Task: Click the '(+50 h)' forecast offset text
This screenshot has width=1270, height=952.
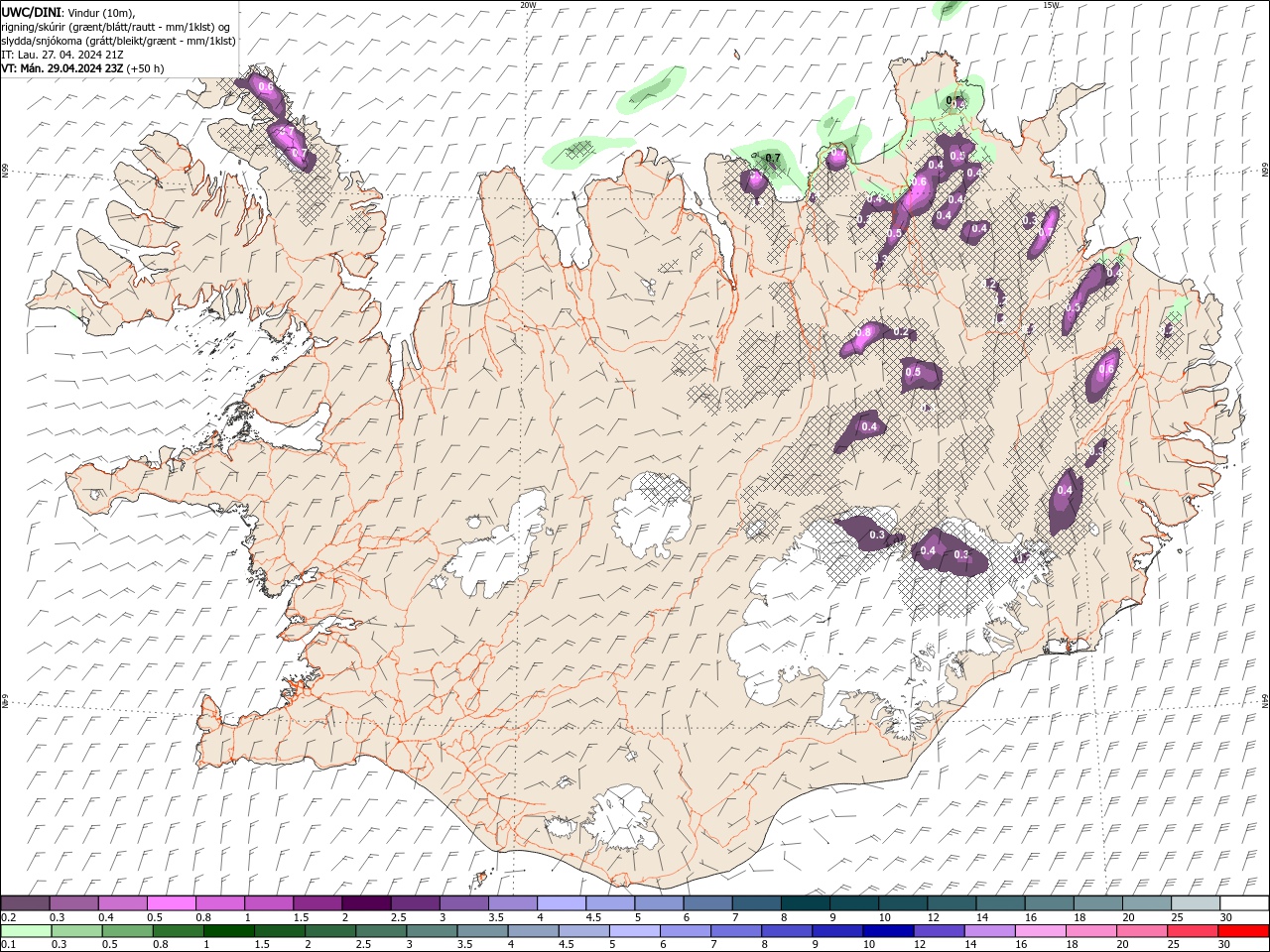Action: coord(146,68)
